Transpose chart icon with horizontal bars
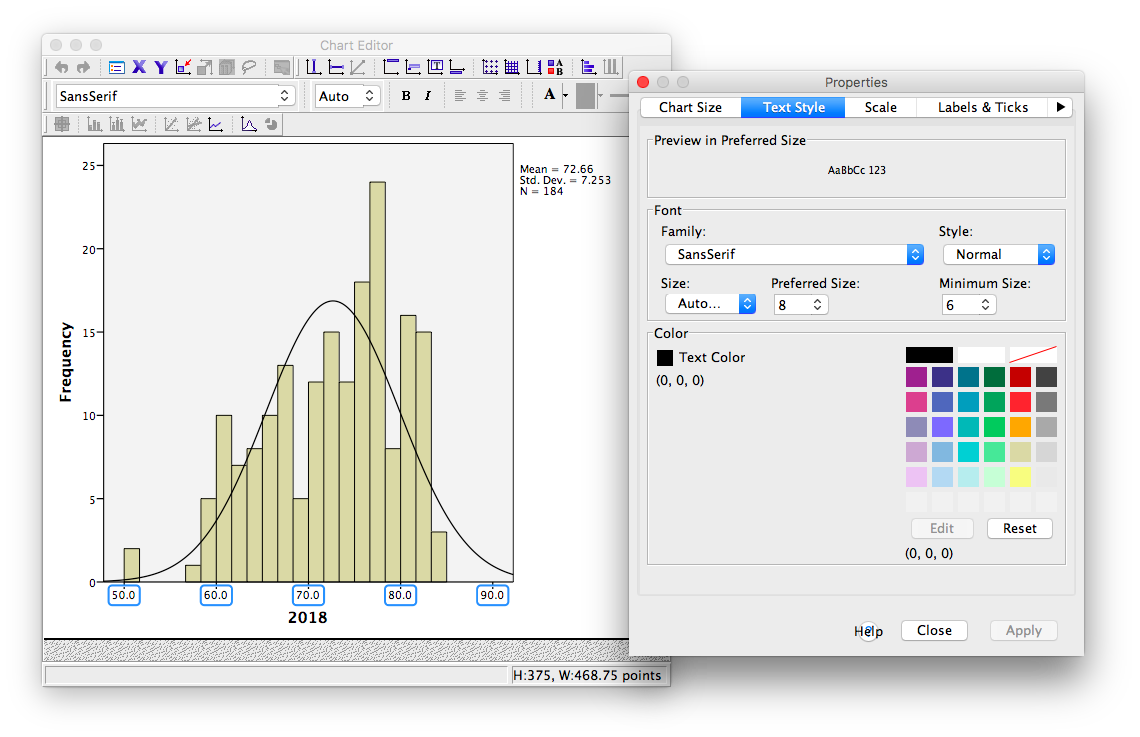Viewport: 1140px width, 737px height. 589,68
